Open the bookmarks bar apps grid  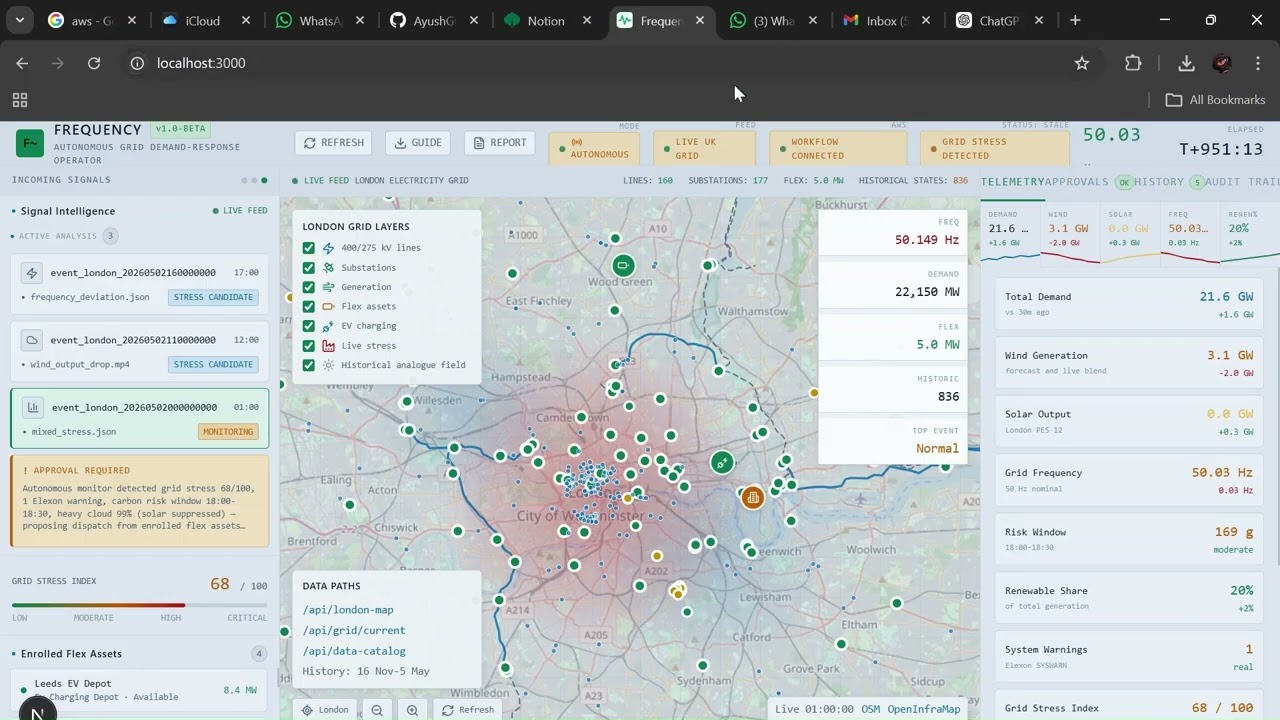tap(19, 100)
